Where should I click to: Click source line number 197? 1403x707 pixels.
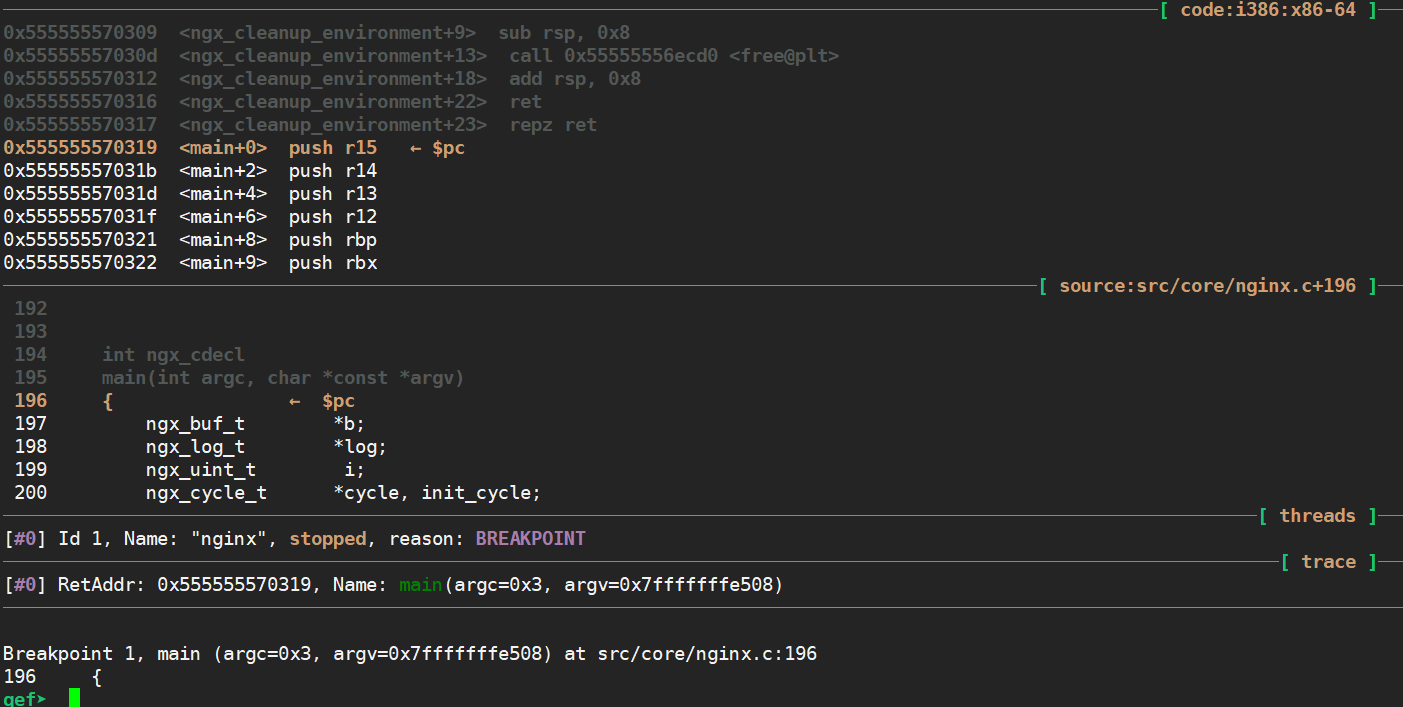click(x=31, y=424)
